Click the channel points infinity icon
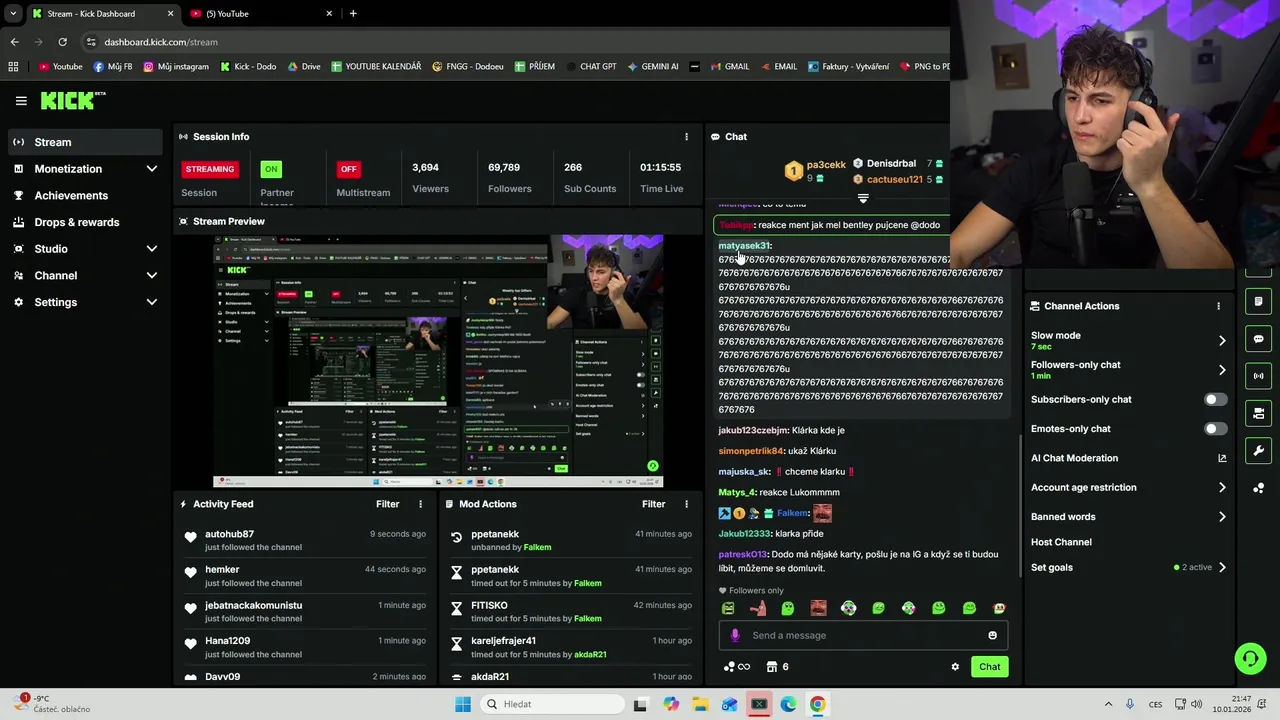The height and width of the screenshot is (720, 1280). tap(736, 667)
